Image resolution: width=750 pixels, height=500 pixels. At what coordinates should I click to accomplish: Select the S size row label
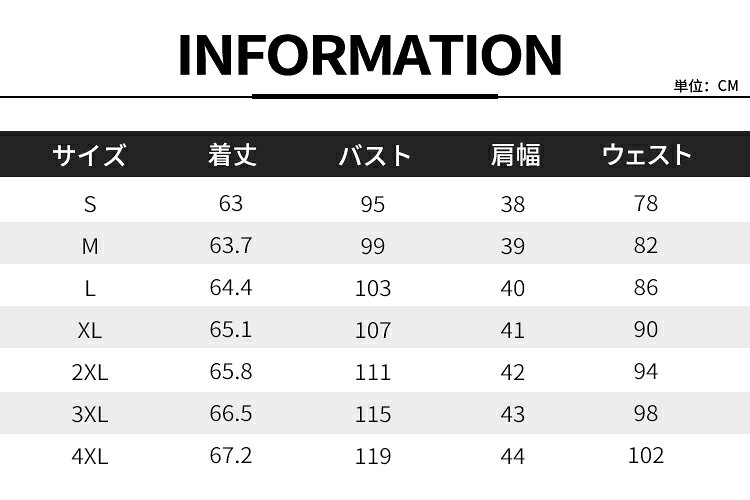coord(90,204)
